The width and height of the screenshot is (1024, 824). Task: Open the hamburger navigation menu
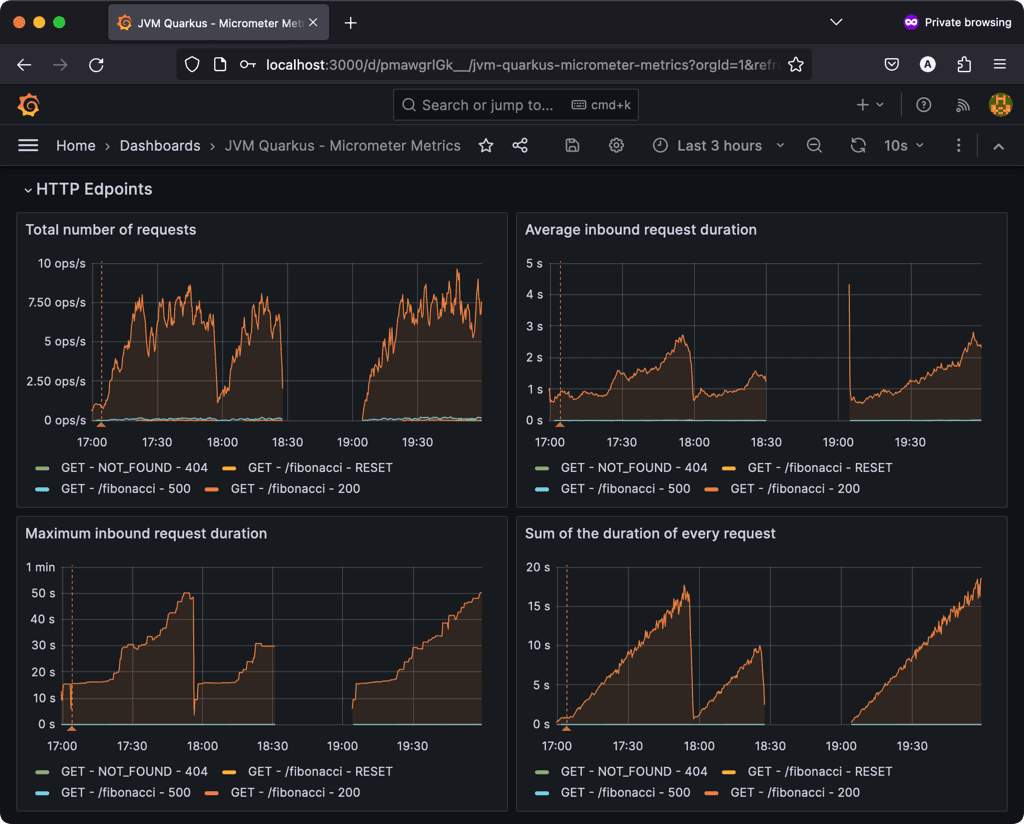27,145
